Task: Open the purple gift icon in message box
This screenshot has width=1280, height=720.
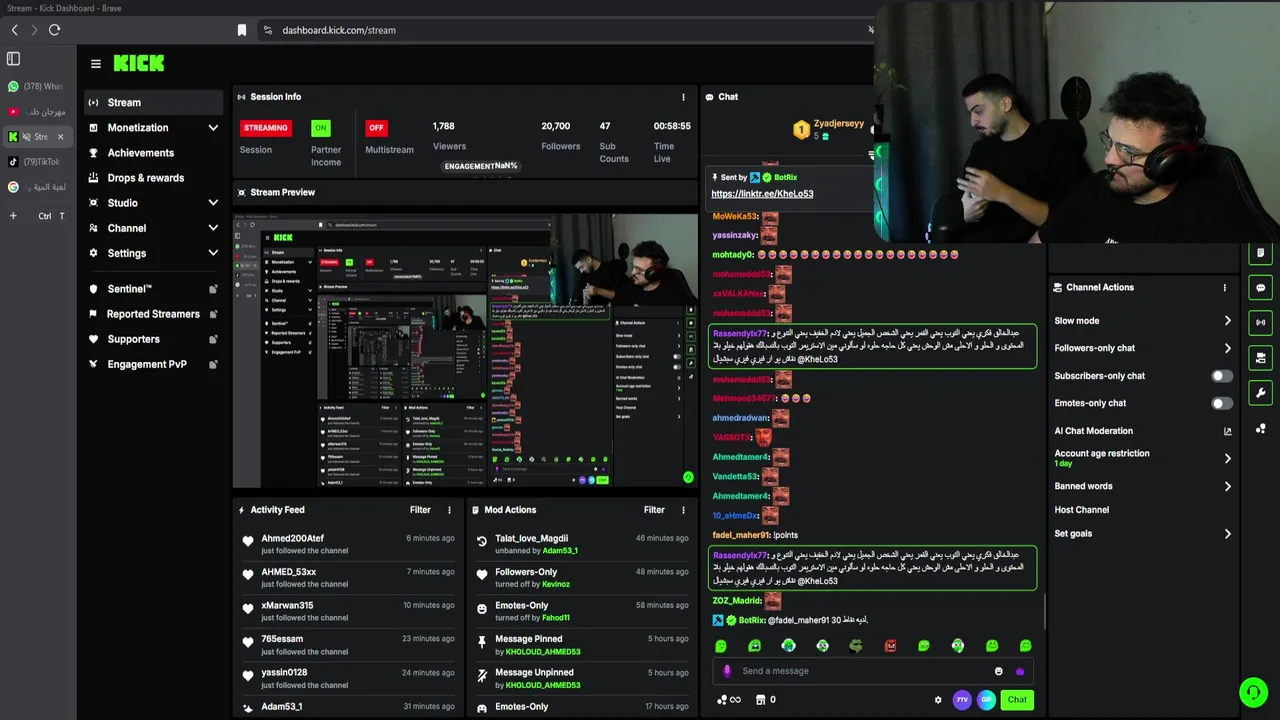Action: pyautogui.click(x=1020, y=671)
